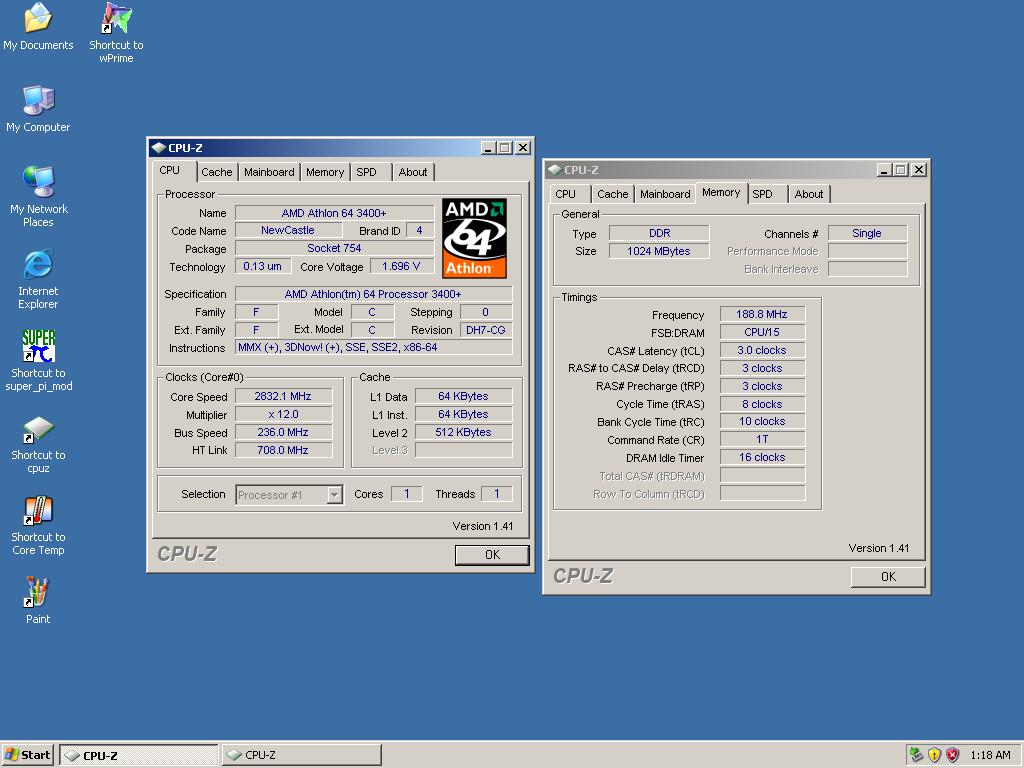Select the My Network Places icon
Screen dimensions: 1024x768
pos(38,197)
